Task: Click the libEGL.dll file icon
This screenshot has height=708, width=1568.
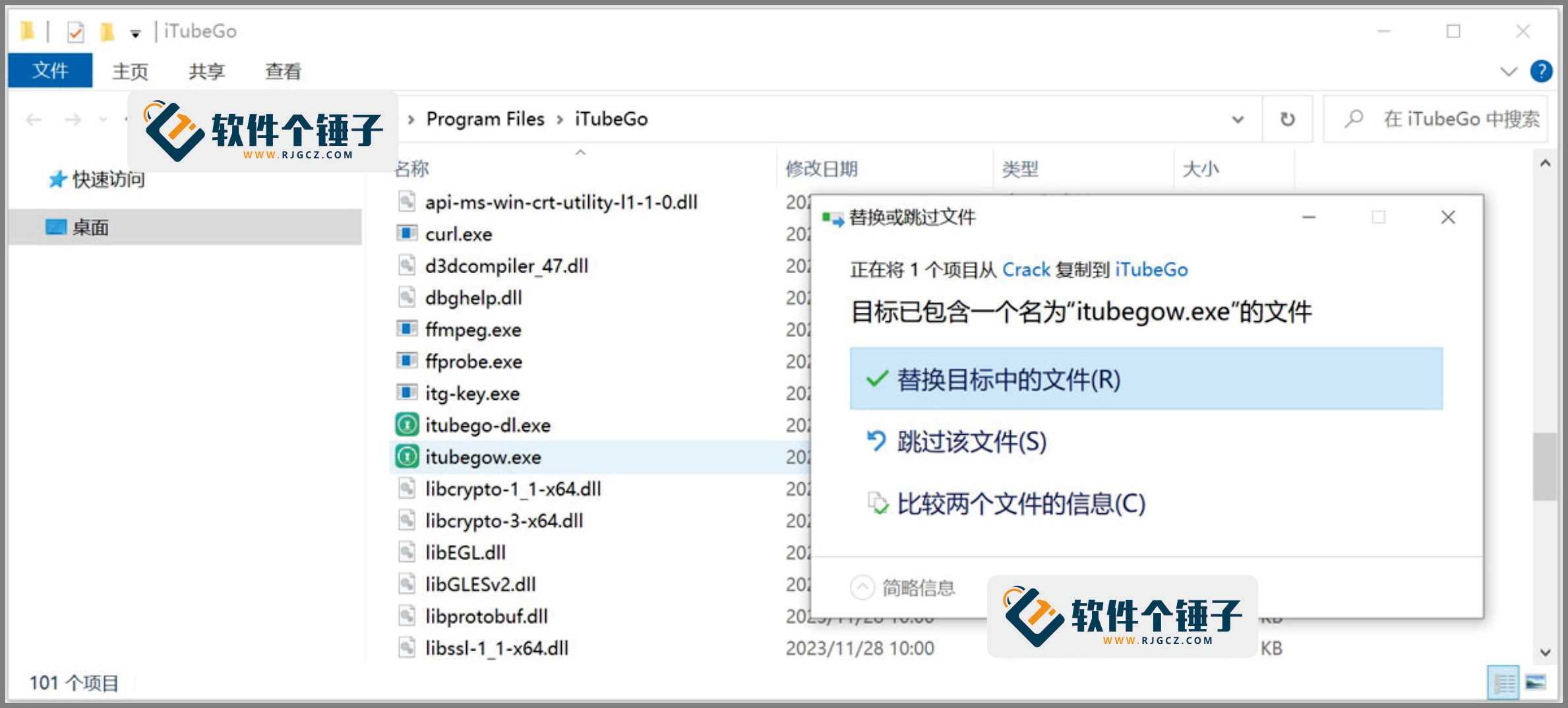Action: 407,552
